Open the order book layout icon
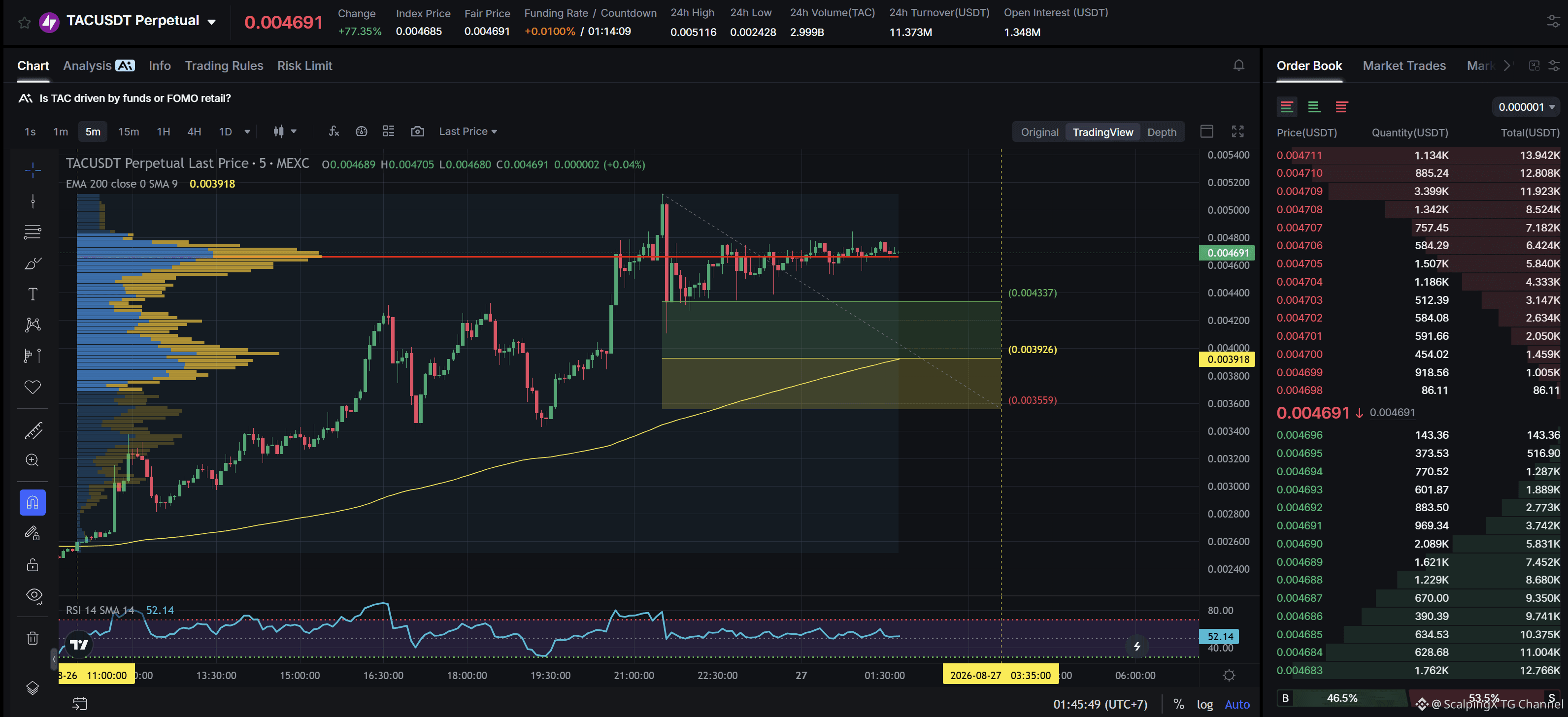Image resolution: width=1568 pixels, height=717 pixels. pos(1534,65)
